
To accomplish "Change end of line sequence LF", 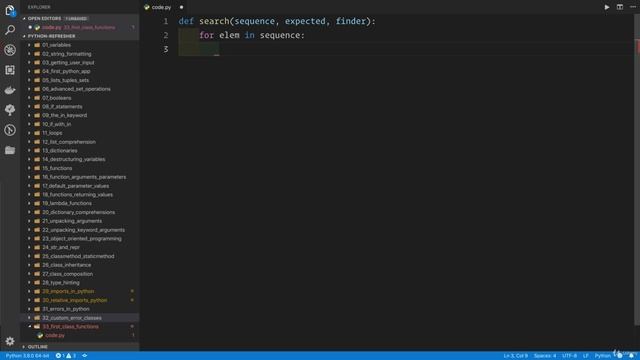I will tap(586, 356).
